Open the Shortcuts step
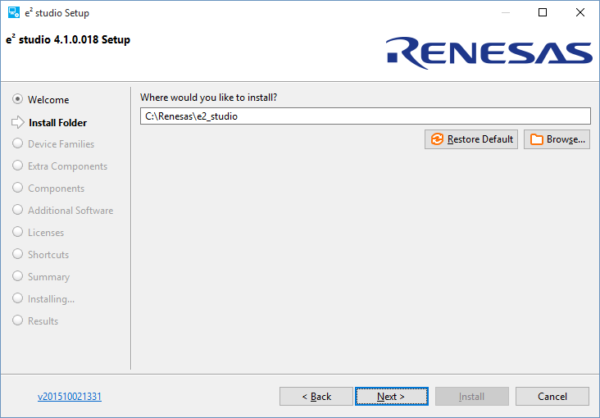This screenshot has width=600, height=418. 48,255
